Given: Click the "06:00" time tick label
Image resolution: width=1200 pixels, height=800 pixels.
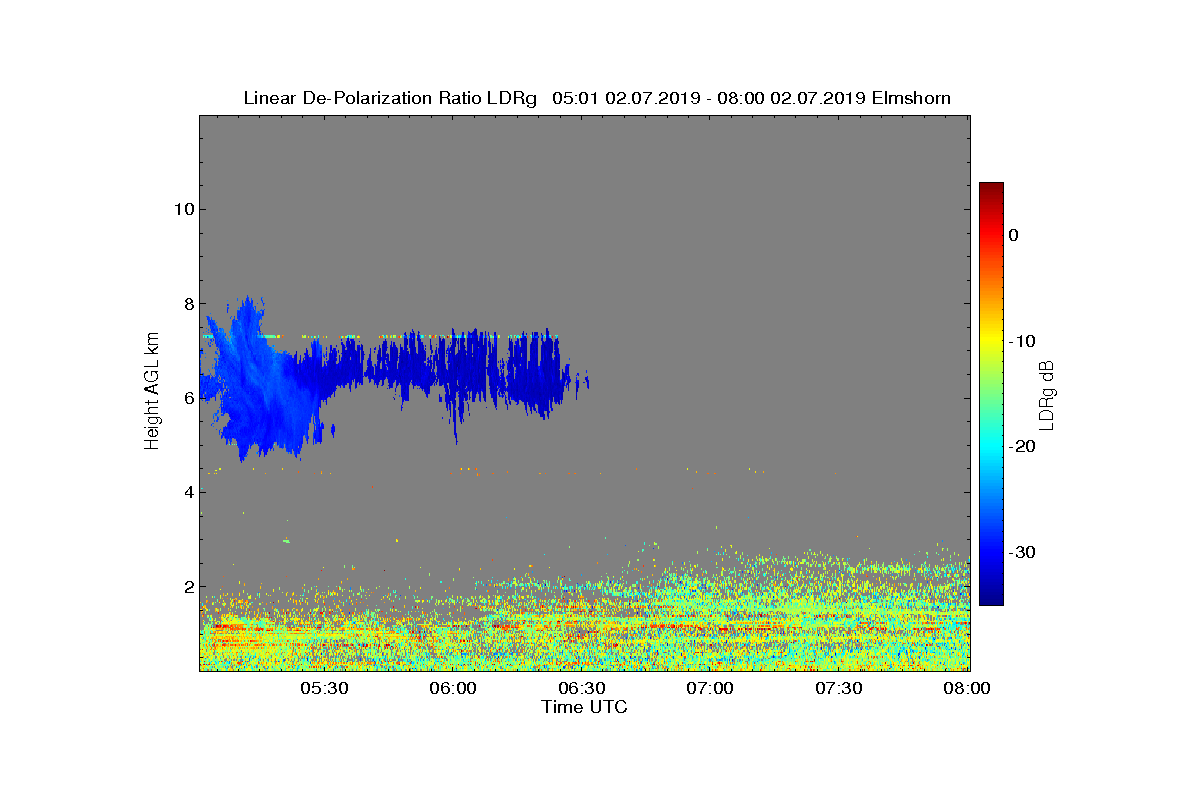Looking at the screenshot, I should click(x=452, y=689).
